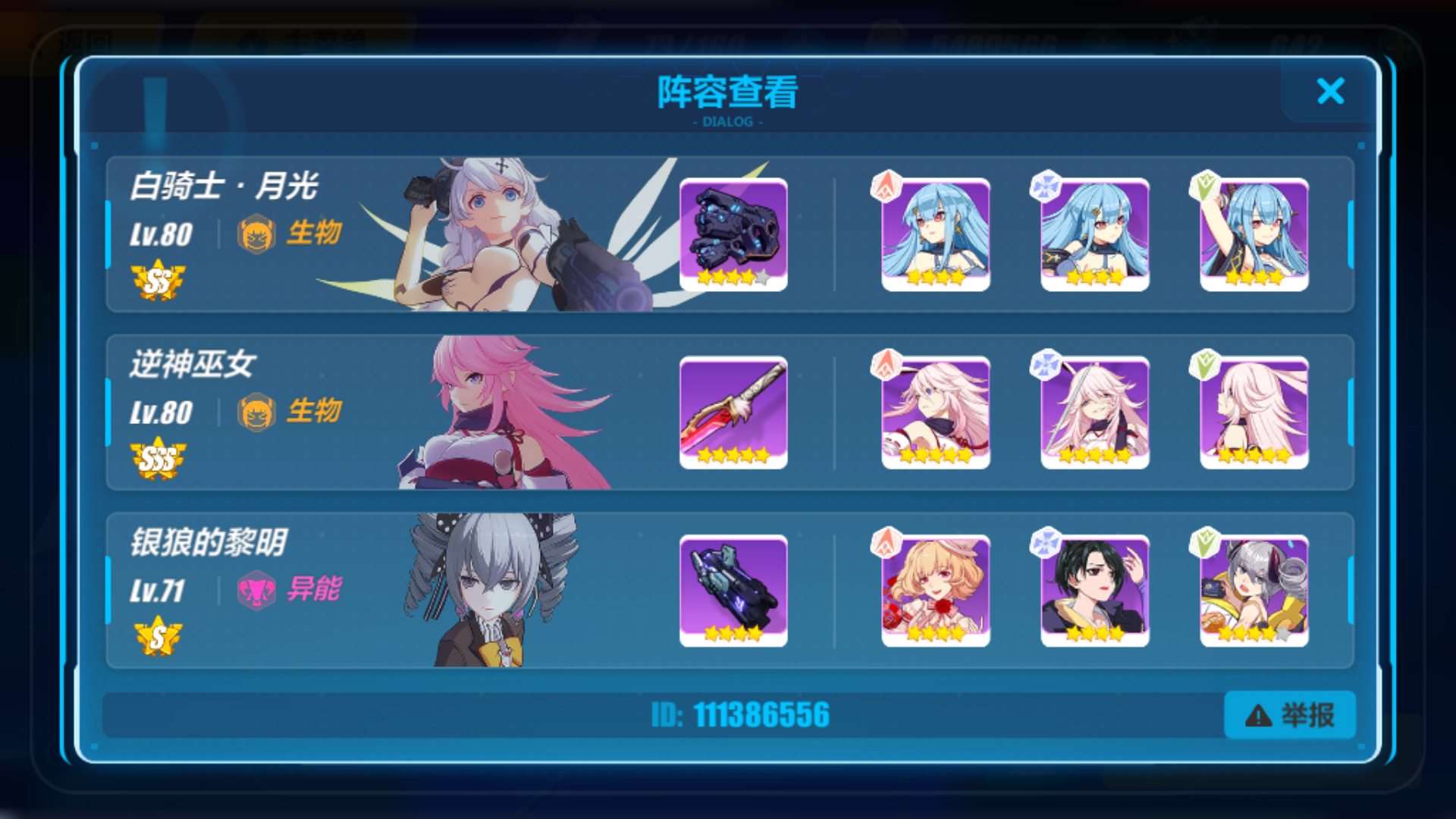Open 逆神巫女's middle-slot stigmata icon
1456x819 pixels.
(x=1094, y=413)
